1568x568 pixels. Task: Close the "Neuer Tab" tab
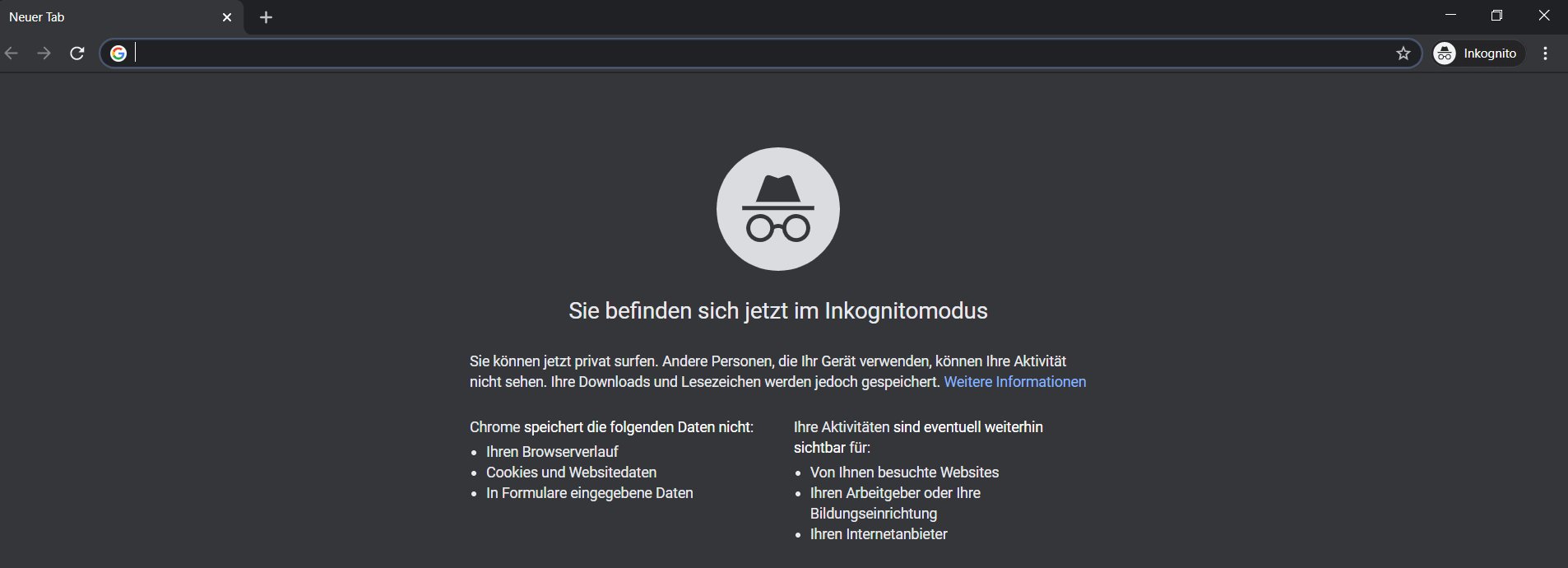coord(227,17)
